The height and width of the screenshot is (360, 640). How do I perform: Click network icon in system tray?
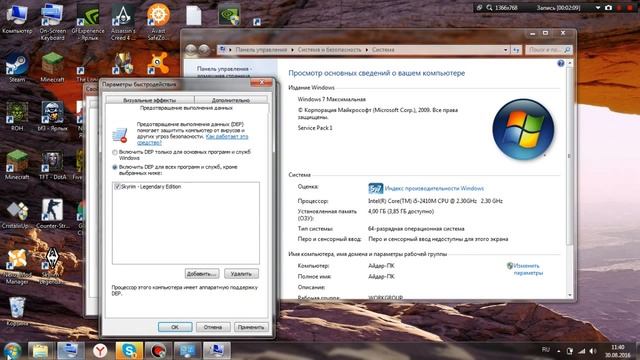point(582,351)
